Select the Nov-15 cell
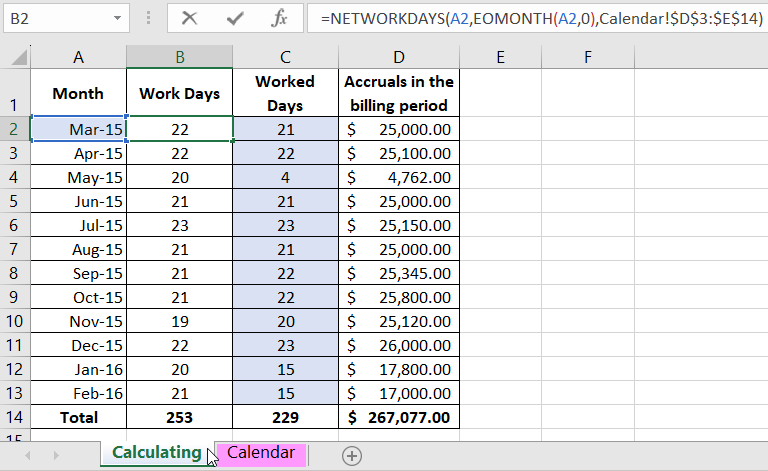This screenshot has width=768, height=471. click(x=78, y=321)
